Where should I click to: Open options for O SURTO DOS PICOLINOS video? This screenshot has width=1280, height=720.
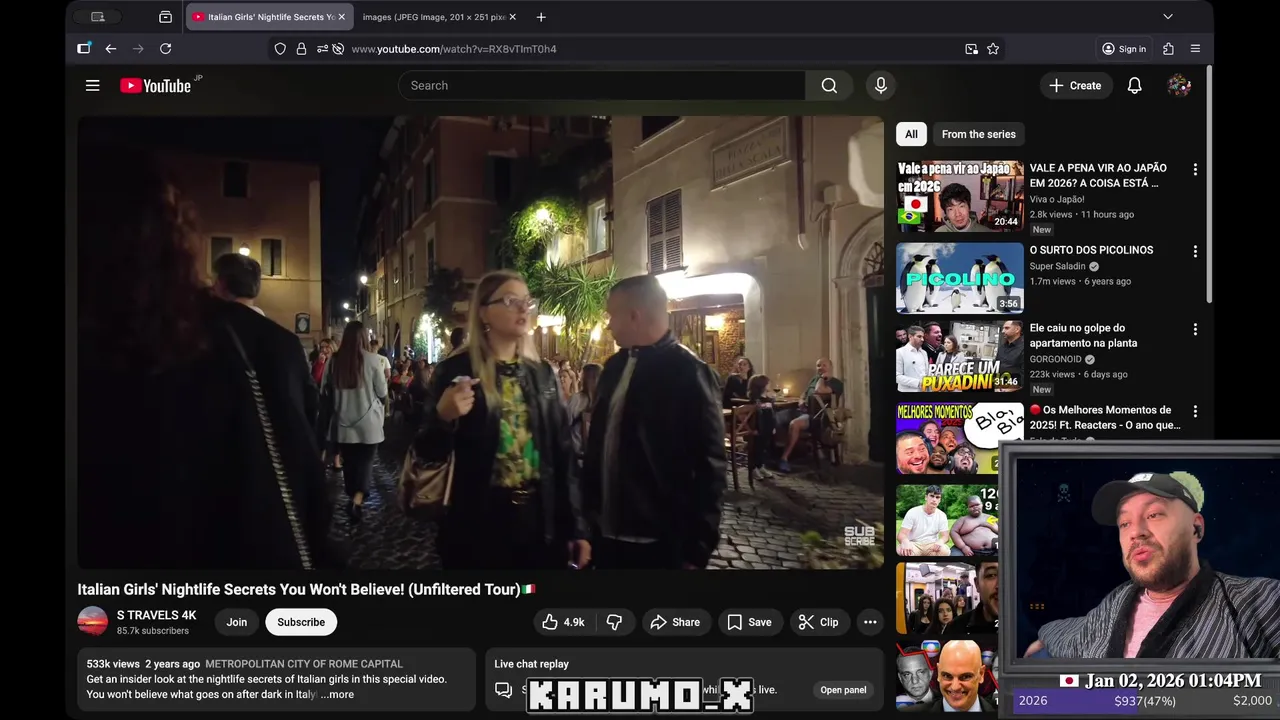pyautogui.click(x=1195, y=252)
